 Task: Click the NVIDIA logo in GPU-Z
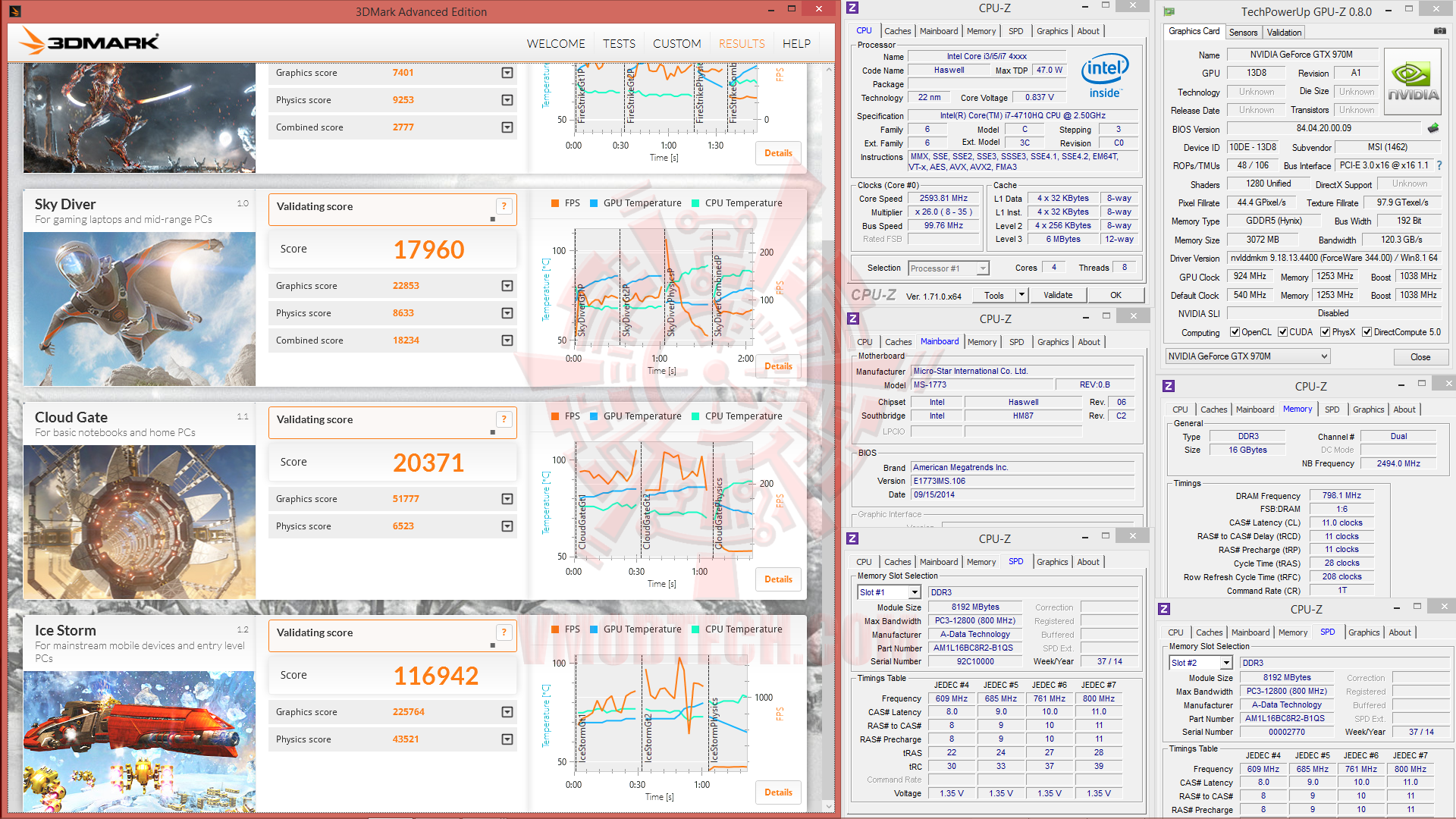(x=1412, y=82)
